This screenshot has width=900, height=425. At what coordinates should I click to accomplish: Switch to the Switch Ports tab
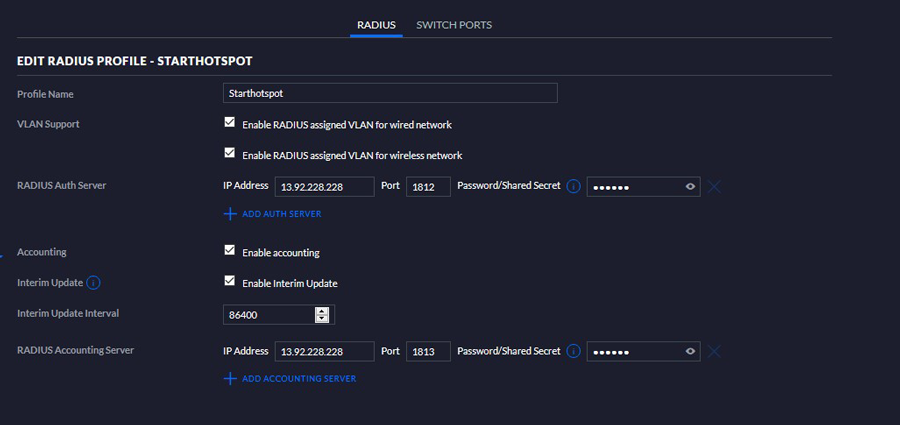pyautogui.click(x=454, y=24)
